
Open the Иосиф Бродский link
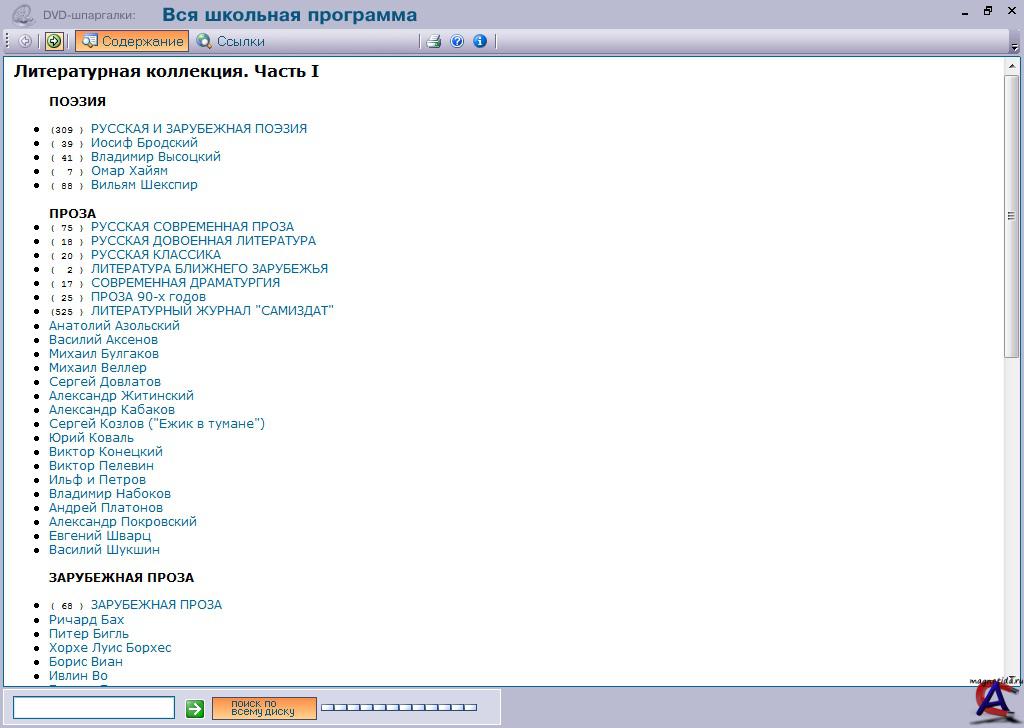point(144,143)
